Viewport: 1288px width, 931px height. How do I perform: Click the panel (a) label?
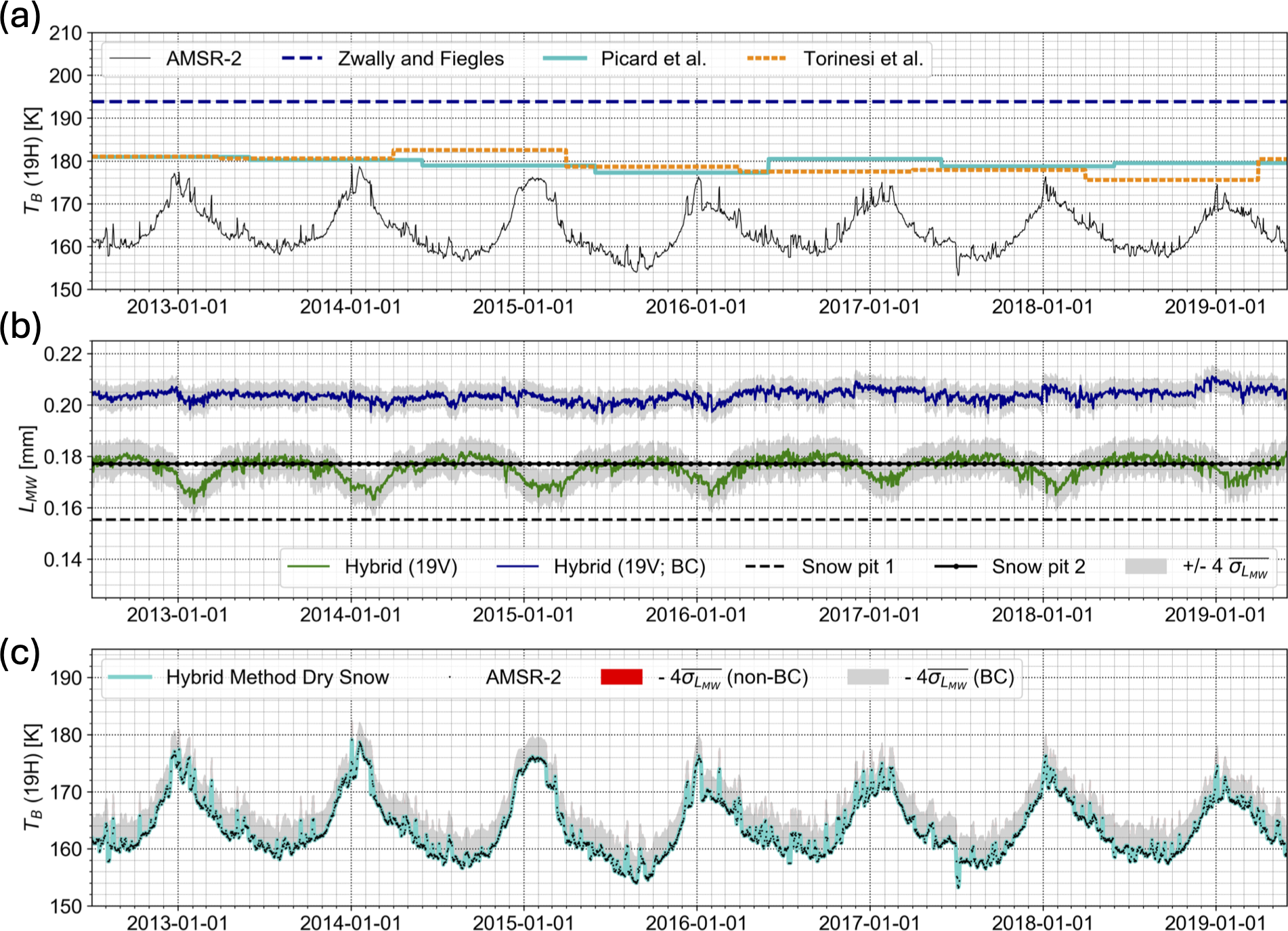click(20, 16)
